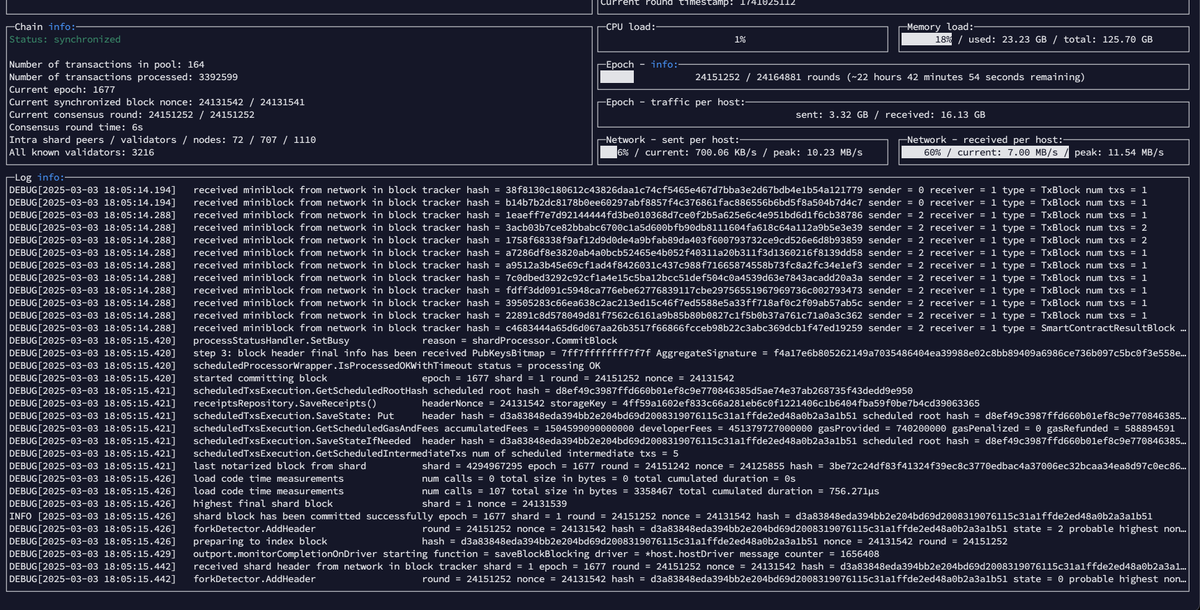Click 'forkDetector.AddHeader' line at 18:05:15.442

point(598,577)
